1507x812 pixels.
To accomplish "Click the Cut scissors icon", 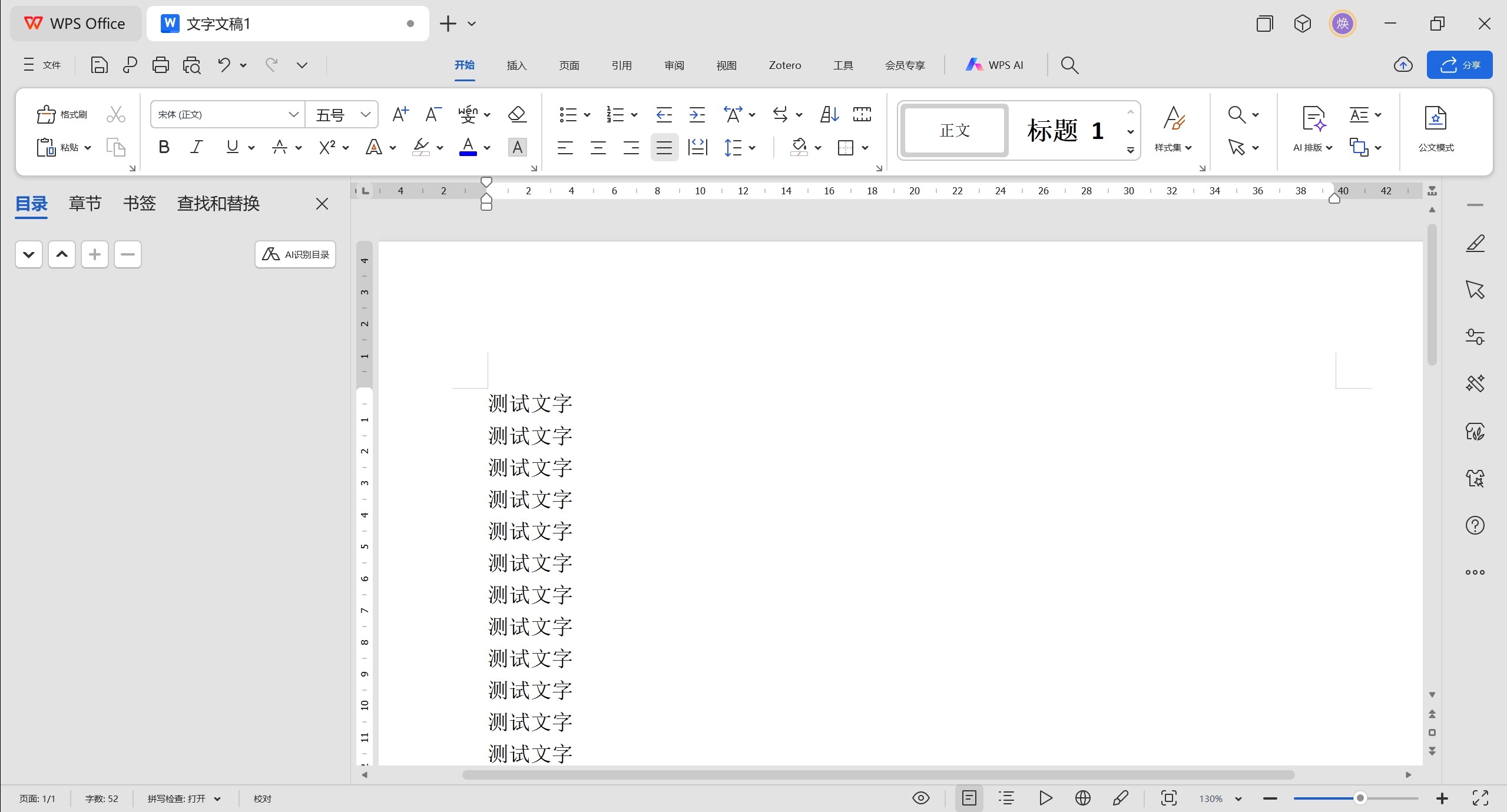I will click(116, 114).
